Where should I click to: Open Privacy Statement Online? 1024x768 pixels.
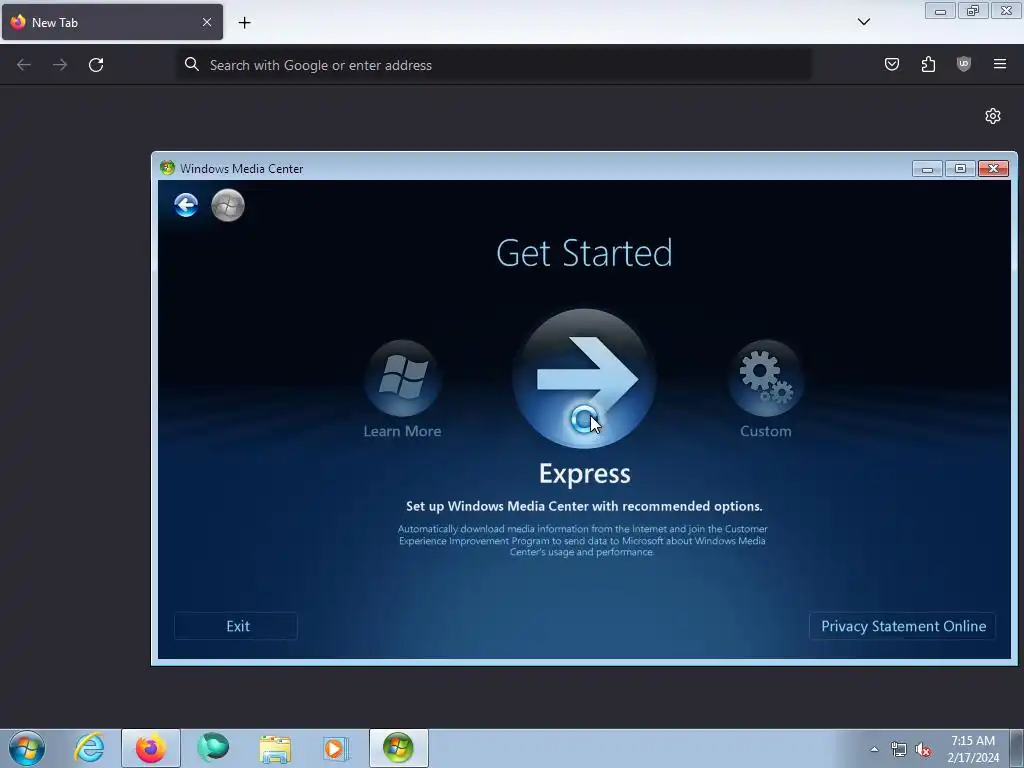pyautogui.click(x=903, y=626)
